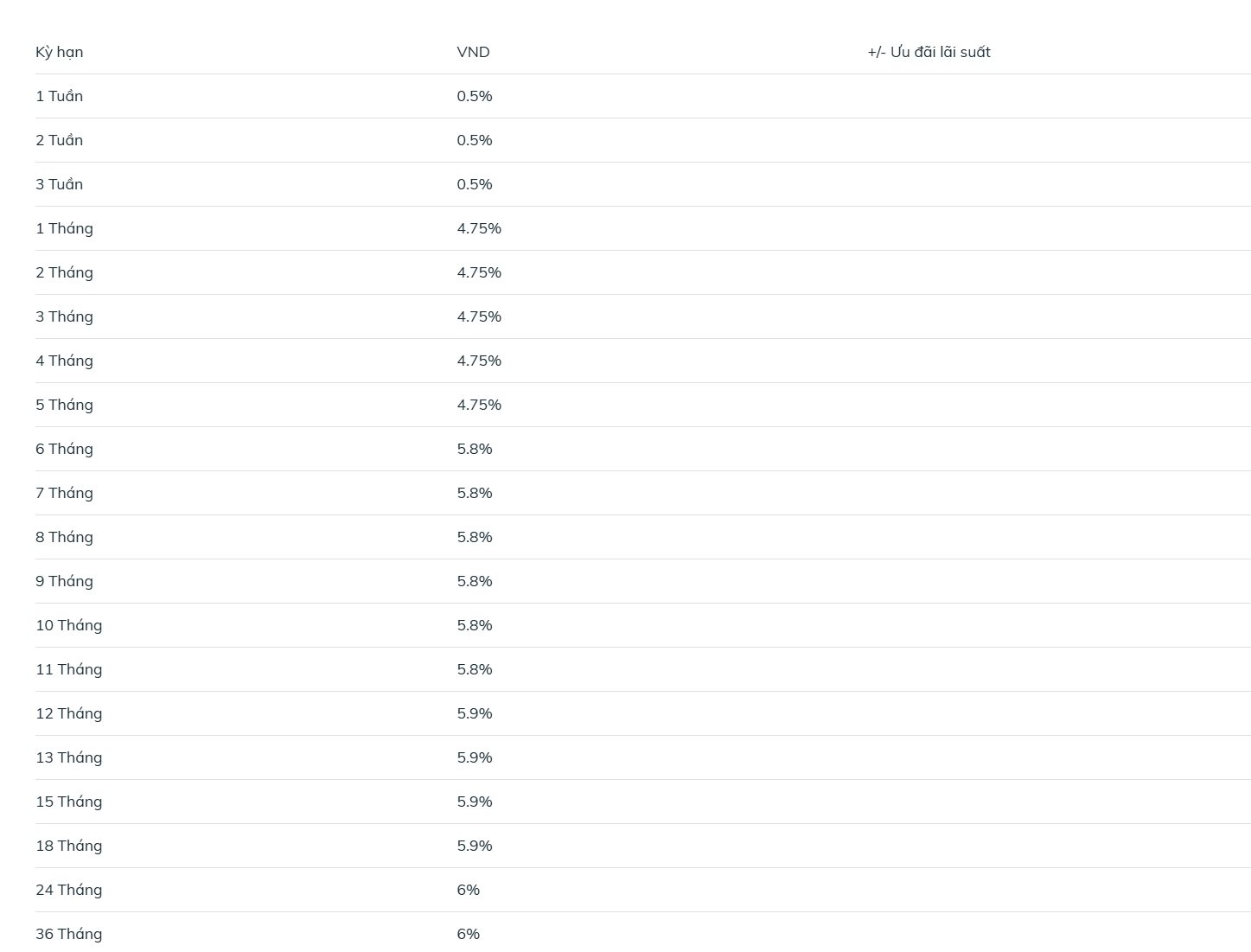The height and width of the screenshot is (952, 1251).
Task: Click the 11 Tháng term label
Action: tap(68, 669)
